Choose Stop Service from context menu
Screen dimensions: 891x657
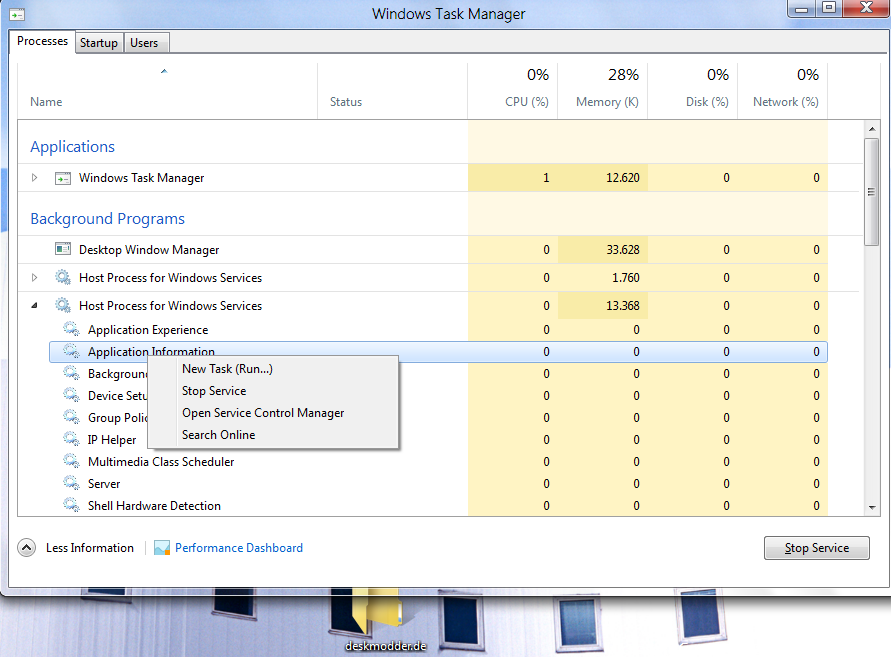click(x=273, y=391)
